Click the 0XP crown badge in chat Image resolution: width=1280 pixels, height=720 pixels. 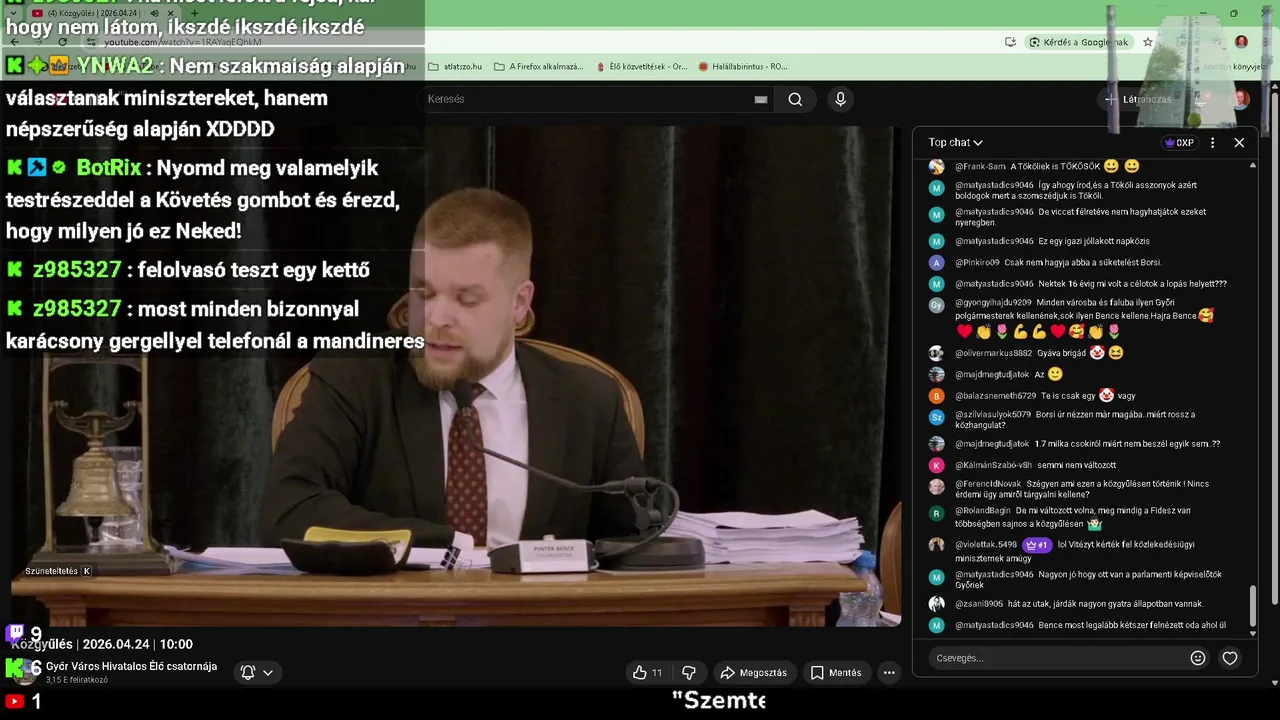tap(1179, 143)
